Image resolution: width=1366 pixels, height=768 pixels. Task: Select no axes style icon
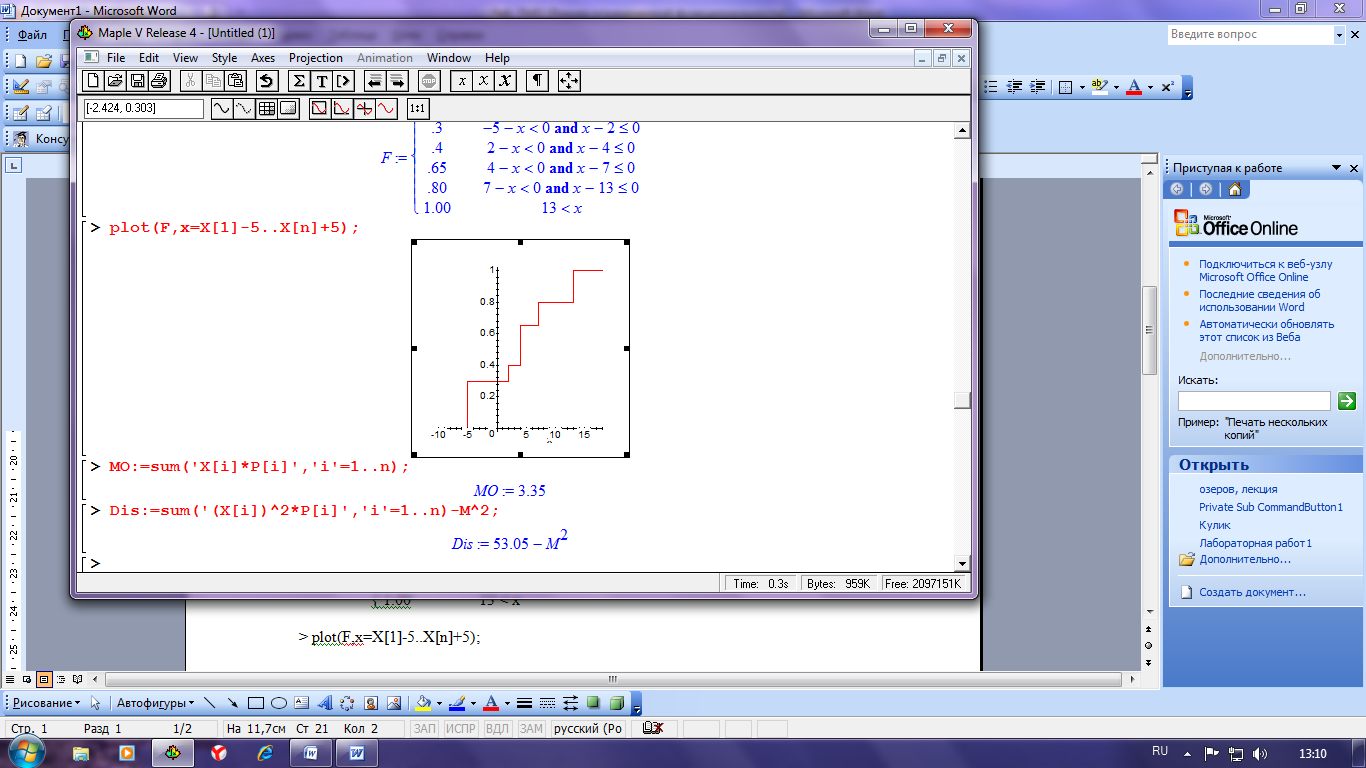click(x=386, y=108)
